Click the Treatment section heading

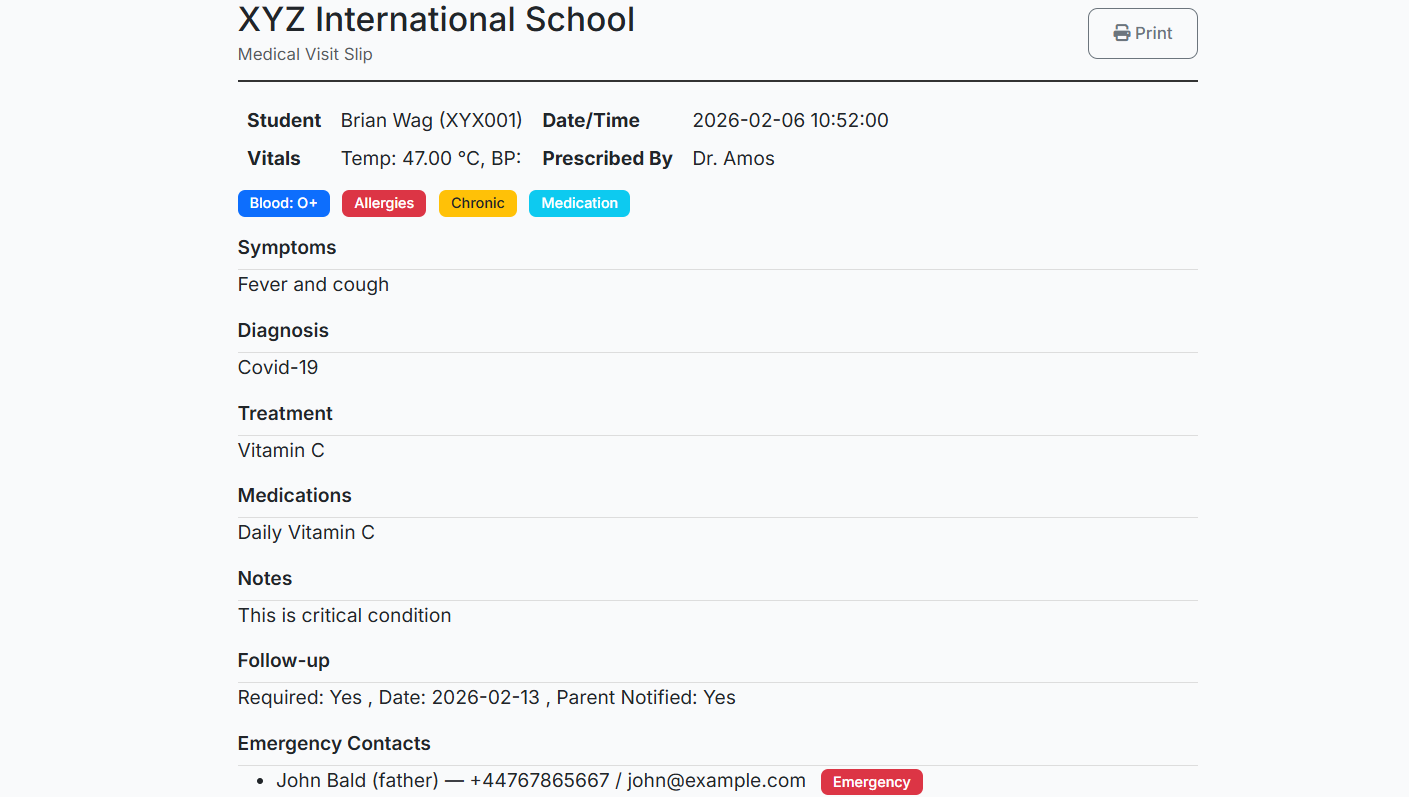pos(285,414)
